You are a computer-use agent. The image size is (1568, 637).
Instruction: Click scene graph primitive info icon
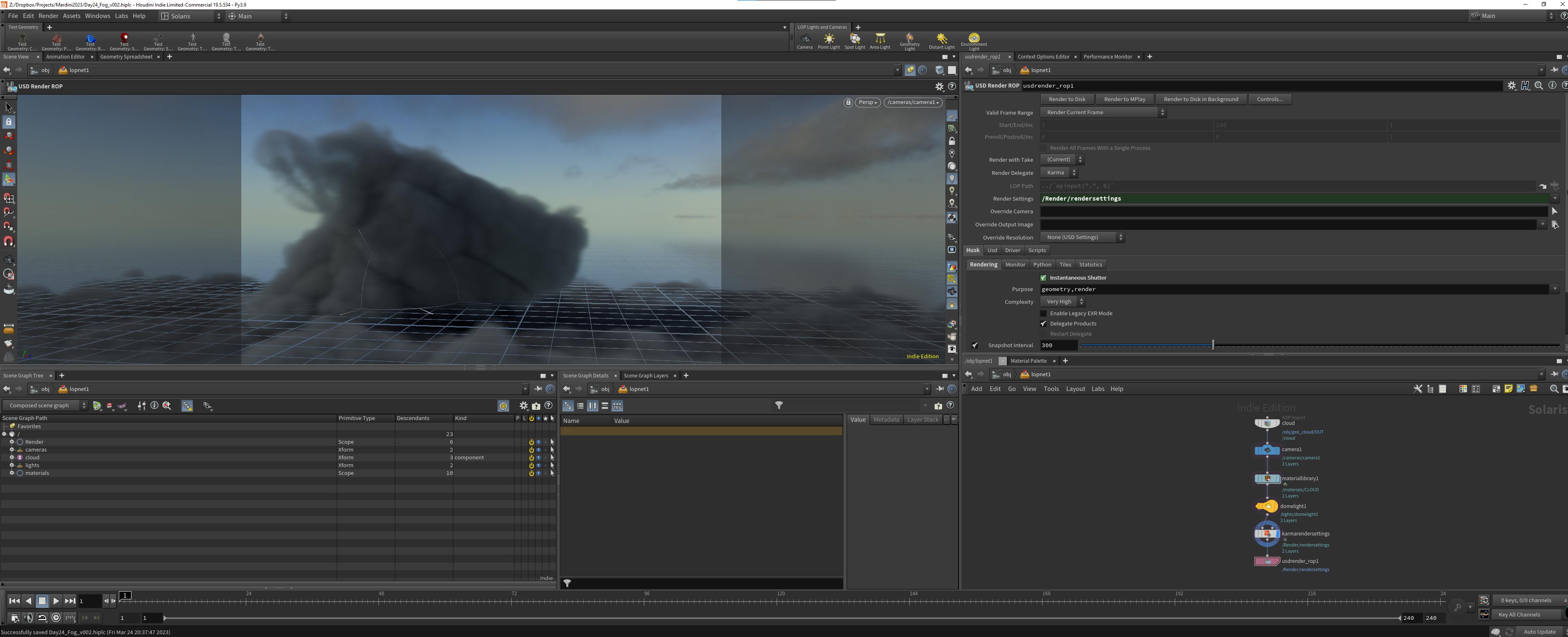(x=154, y=406)
